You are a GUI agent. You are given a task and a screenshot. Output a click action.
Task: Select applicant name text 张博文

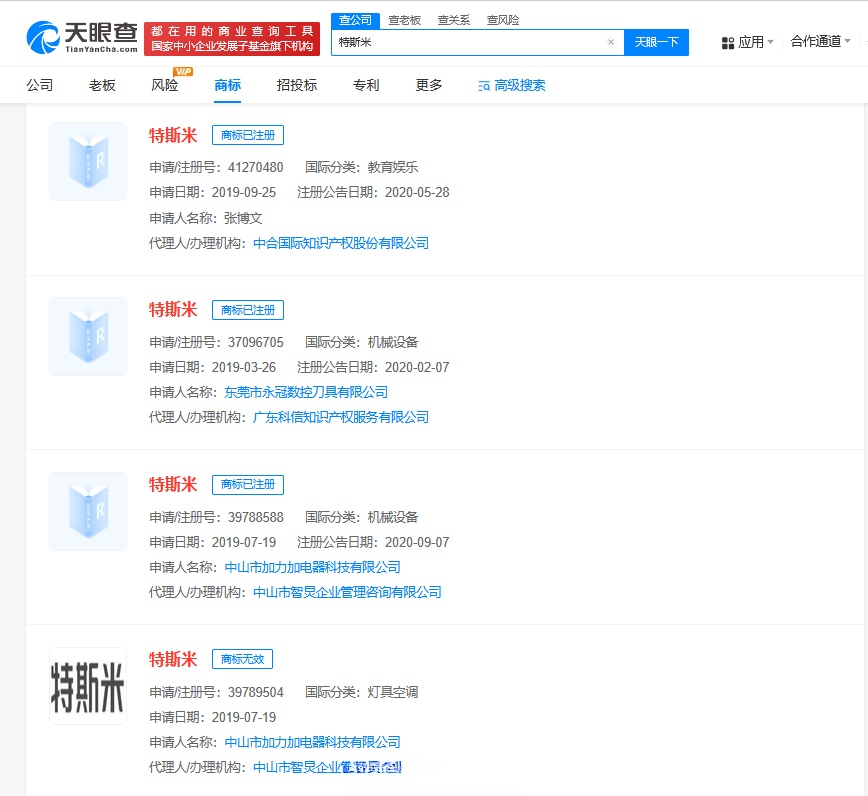click(242, 218)
